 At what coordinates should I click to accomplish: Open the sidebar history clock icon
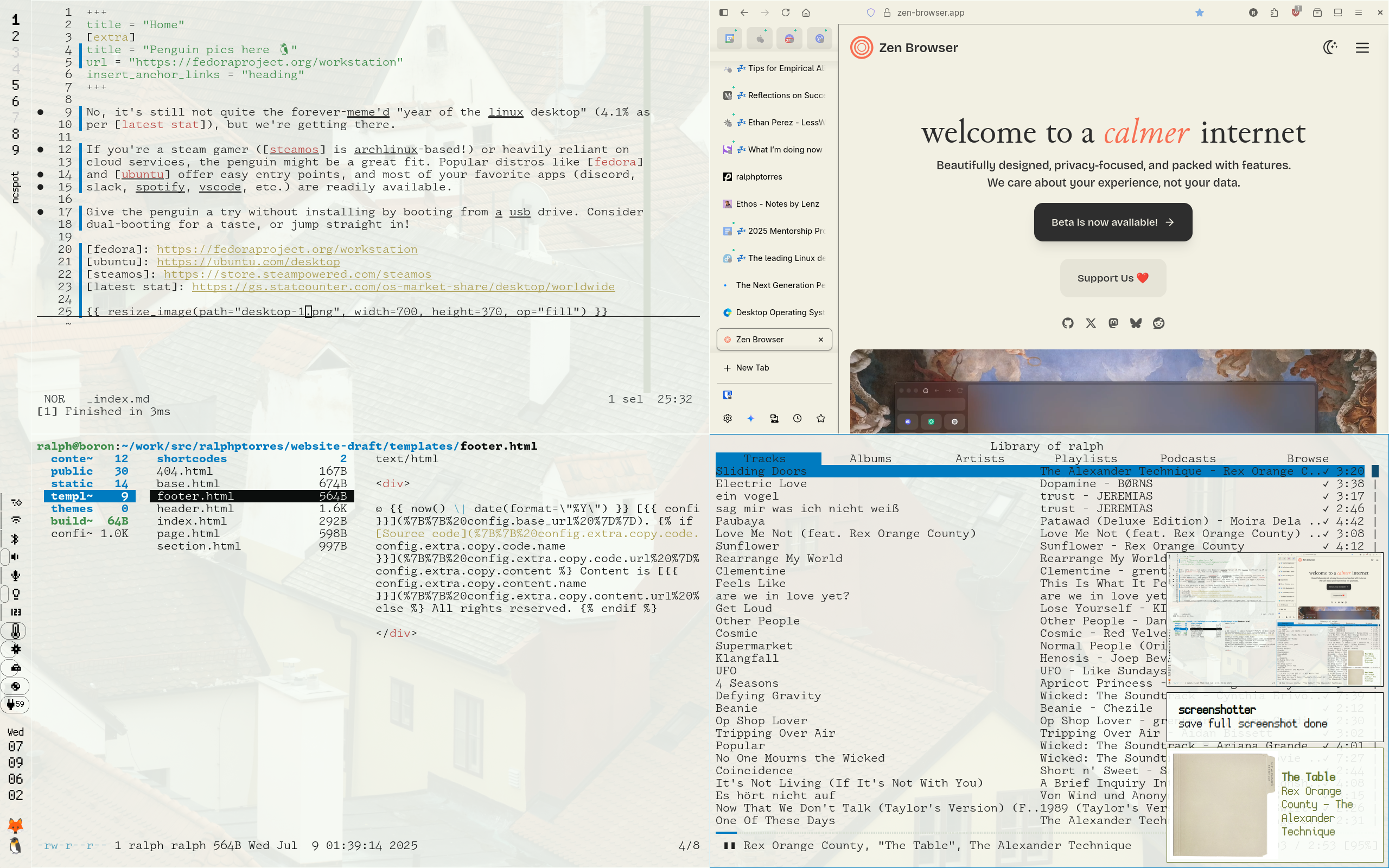point(797,418)
